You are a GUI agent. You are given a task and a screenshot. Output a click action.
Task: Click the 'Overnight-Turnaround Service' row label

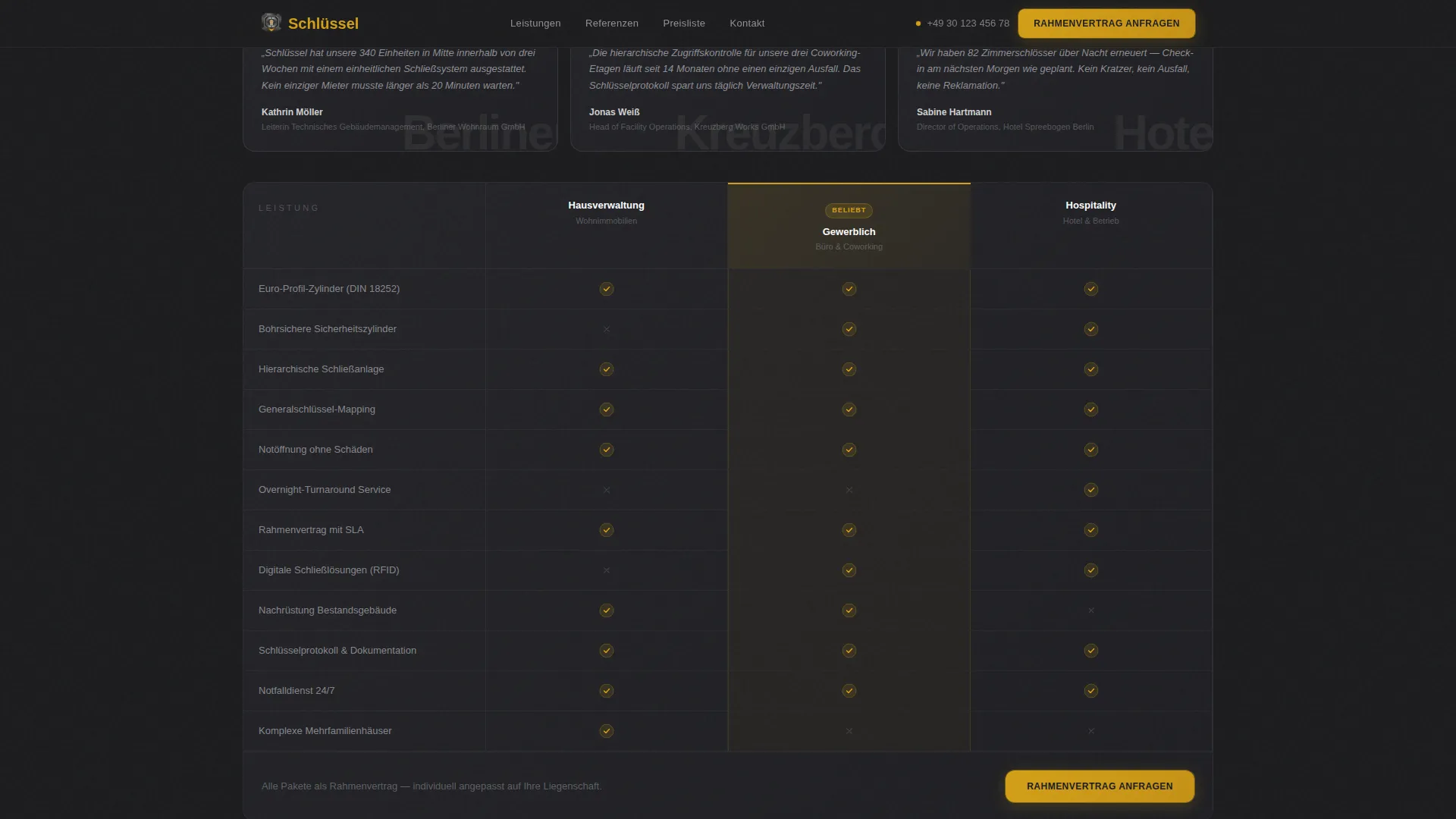tap(325, 490)
